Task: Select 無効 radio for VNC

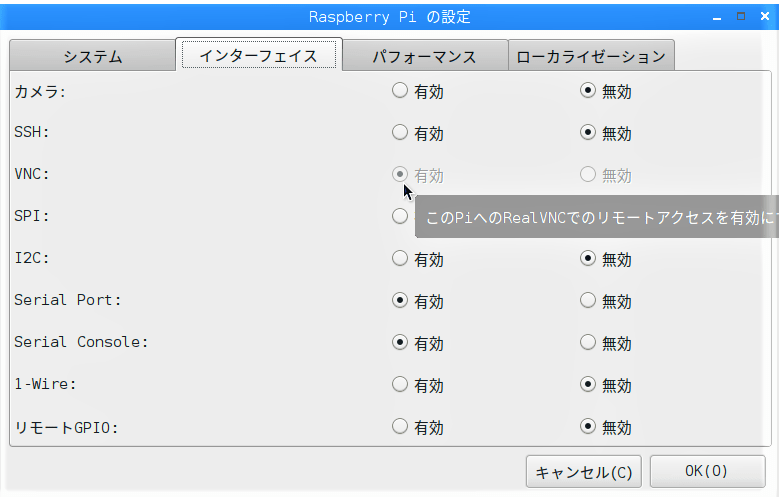Action: point(588,174)
